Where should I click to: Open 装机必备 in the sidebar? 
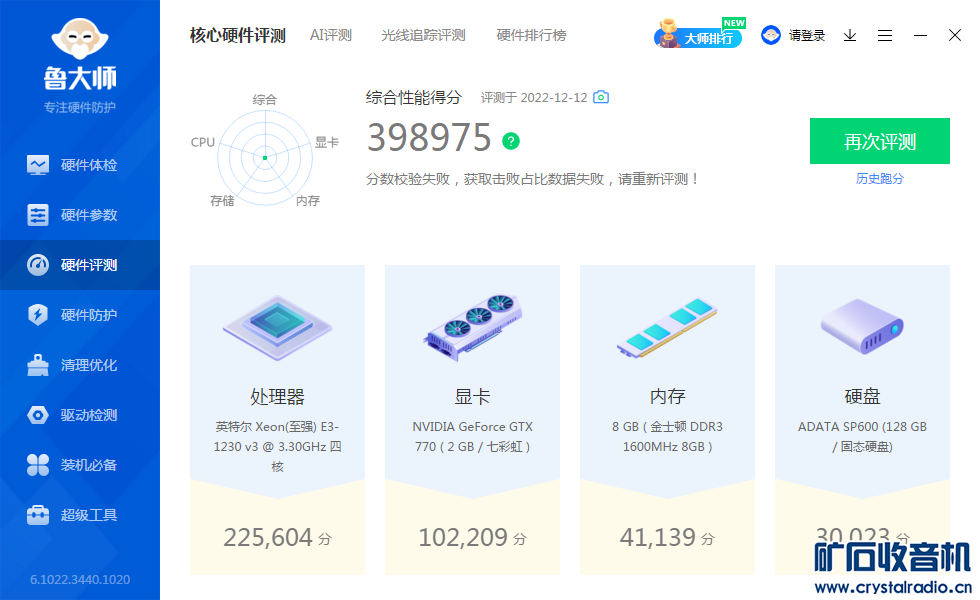[80, 465]
